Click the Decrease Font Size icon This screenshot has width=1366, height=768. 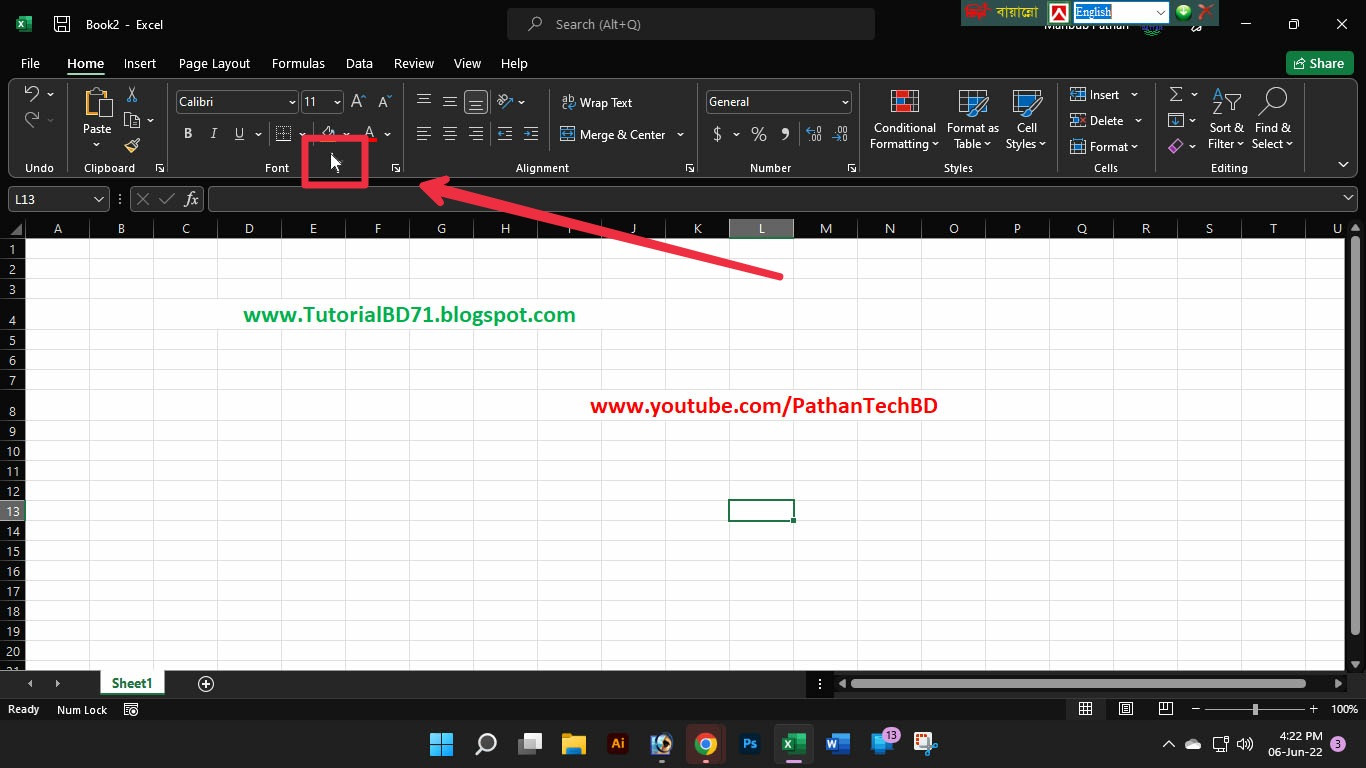click(x=384, y=102)
